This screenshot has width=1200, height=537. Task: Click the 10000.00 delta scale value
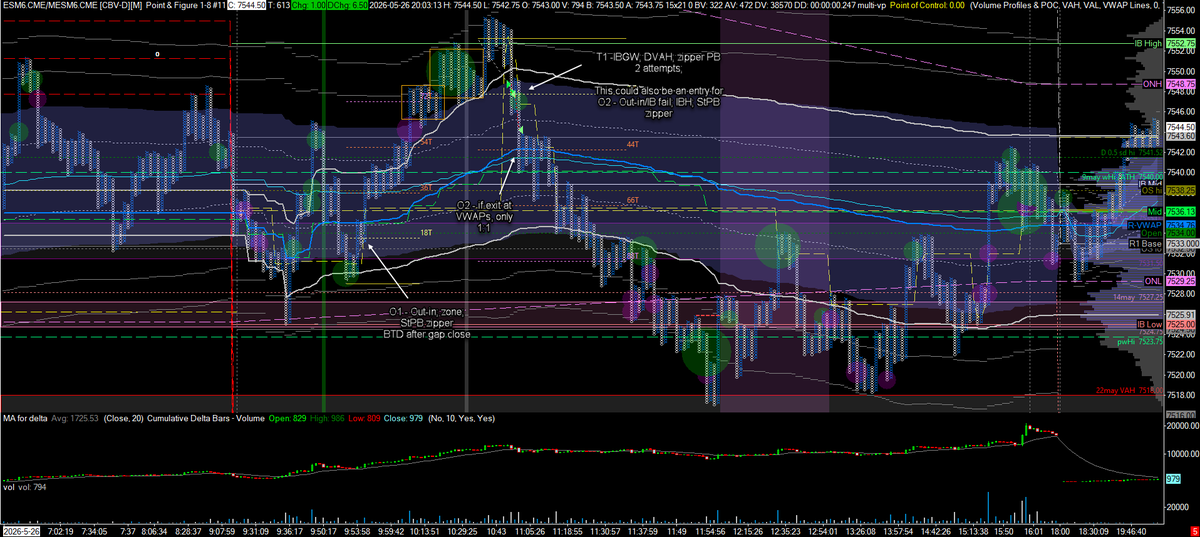1181,454
